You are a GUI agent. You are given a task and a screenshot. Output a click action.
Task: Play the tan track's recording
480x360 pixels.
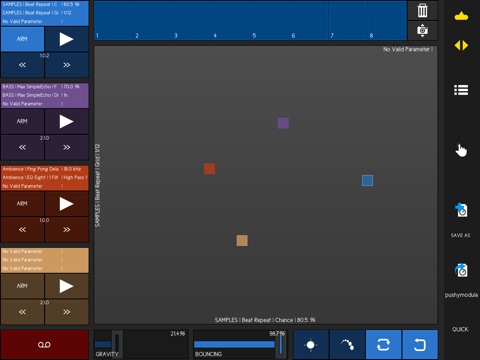[x=66, y=286]
